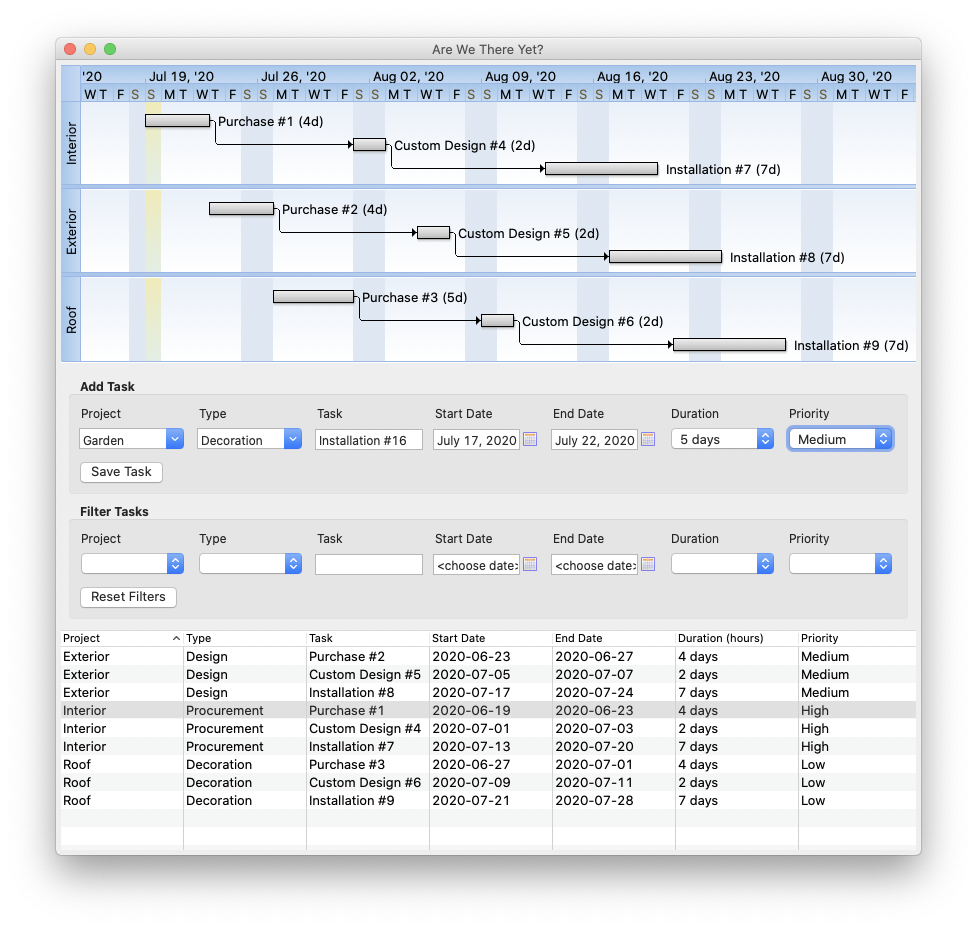Open the Add Task End Date calendar picker
The image size is (977, 929).
[x=648, y=439]
